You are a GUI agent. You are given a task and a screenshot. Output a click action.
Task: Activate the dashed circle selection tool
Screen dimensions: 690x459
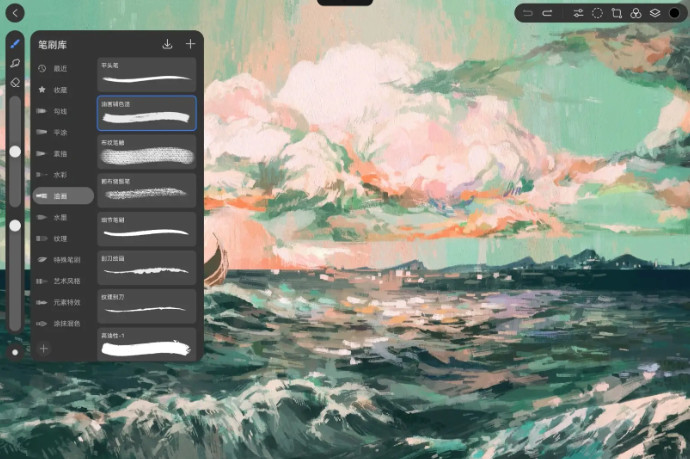(597, 13)
